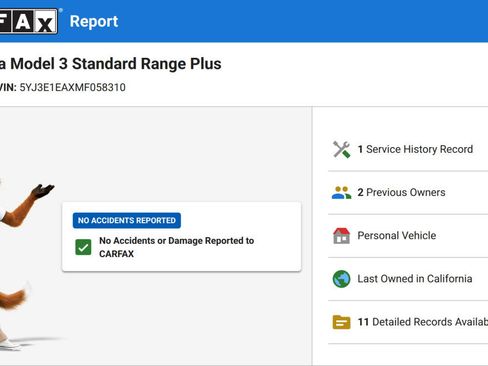The height and width of the screenshot is (366, 488).
Task: Click the NO ACCIDENTS REPORTED badge
Action: pyautogui.click(x=127, y=220)
